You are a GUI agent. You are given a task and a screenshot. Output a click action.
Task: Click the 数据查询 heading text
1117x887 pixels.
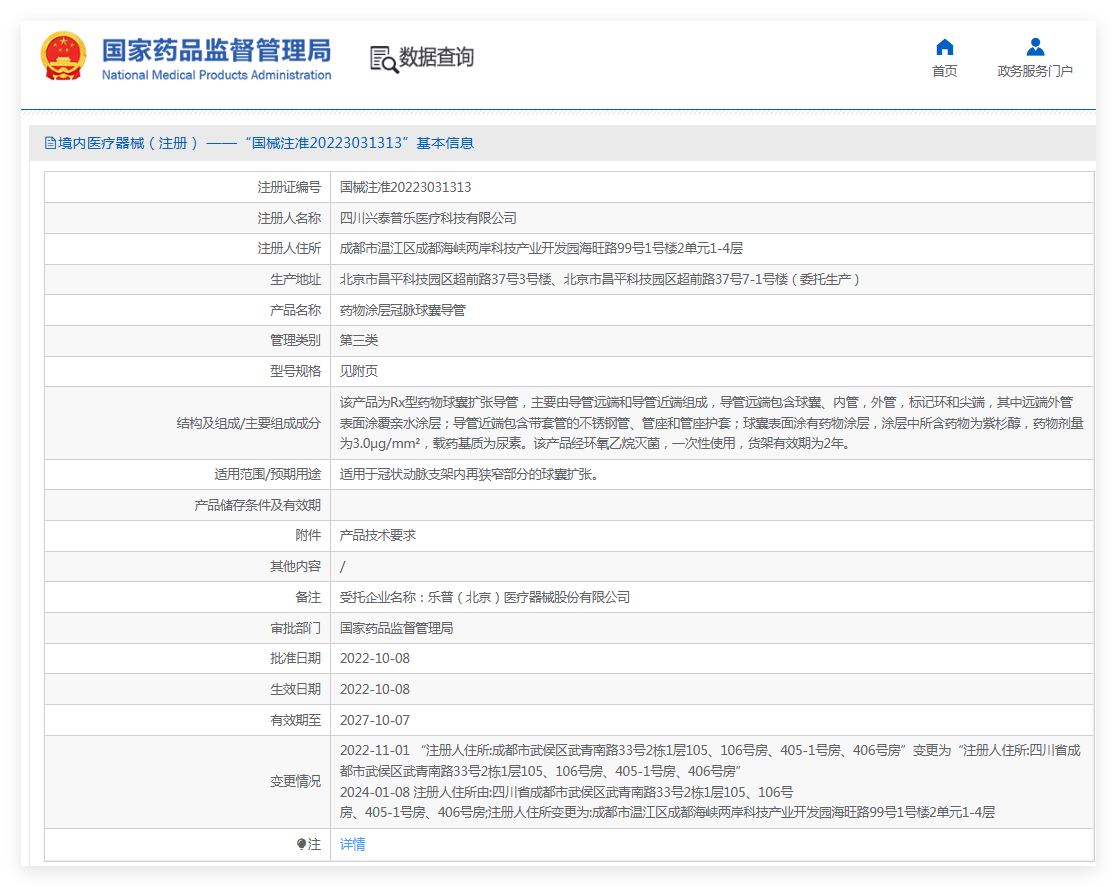[x=437, y=57]
